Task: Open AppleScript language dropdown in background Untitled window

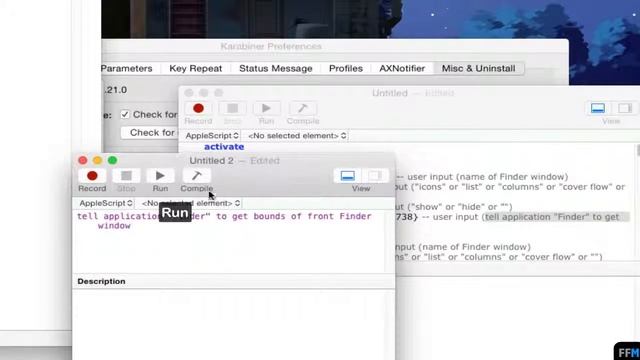Action: [211, 136]
